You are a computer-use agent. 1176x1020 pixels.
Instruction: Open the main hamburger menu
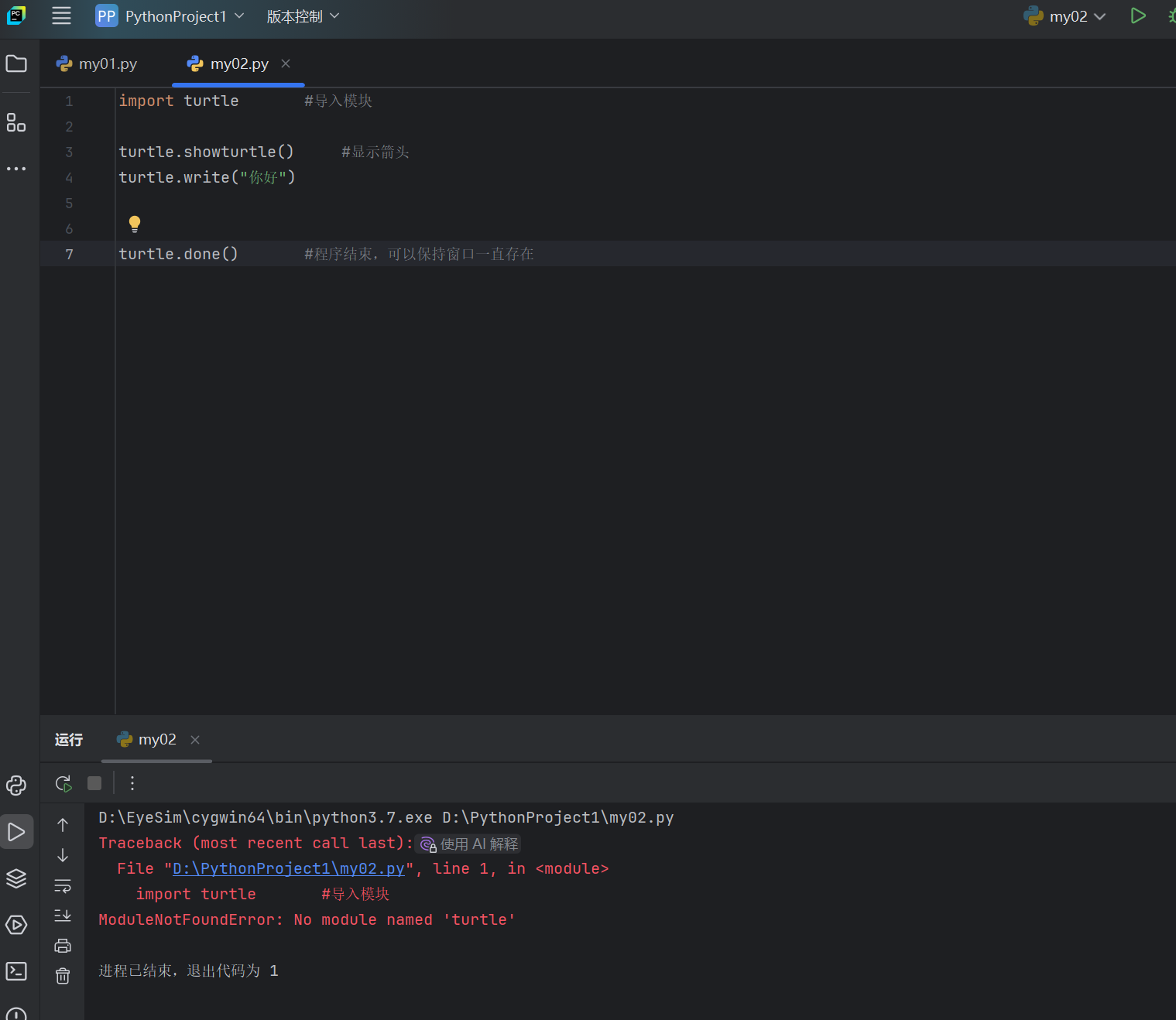click(61, 15)
